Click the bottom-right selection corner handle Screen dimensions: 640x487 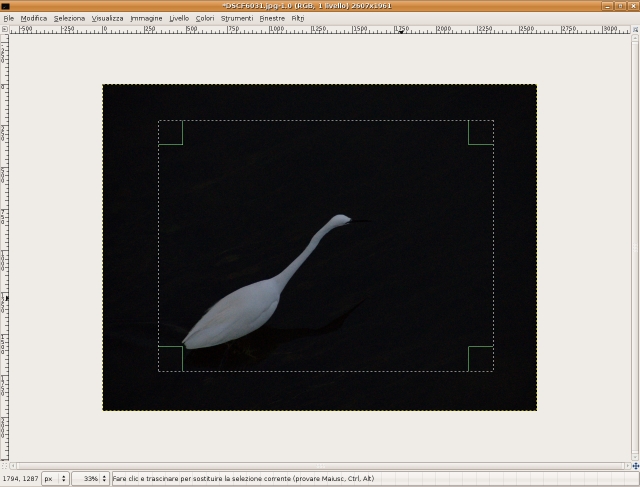[481, 359]
